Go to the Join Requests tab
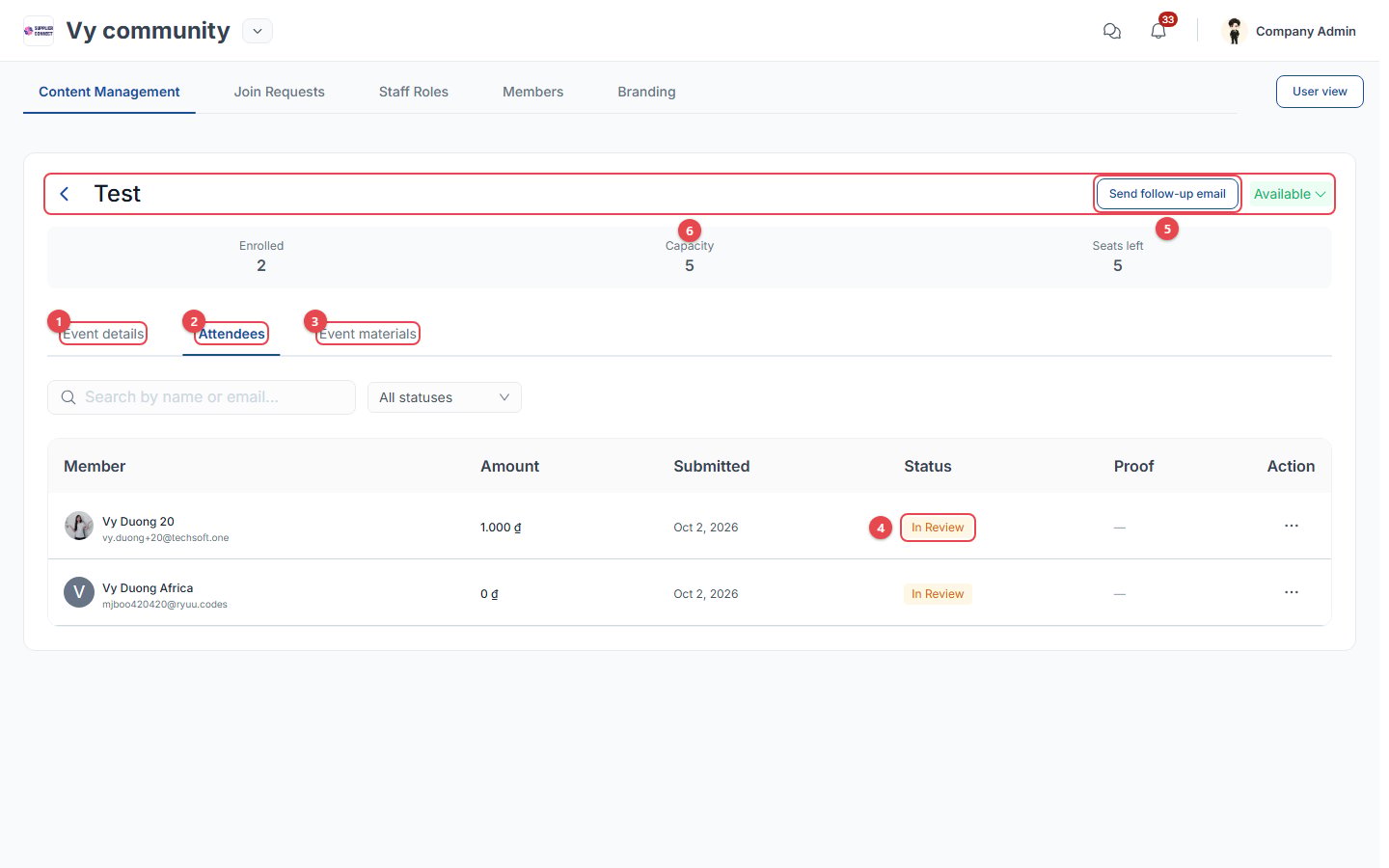1389x868 pixels. [x=280, y=92]
